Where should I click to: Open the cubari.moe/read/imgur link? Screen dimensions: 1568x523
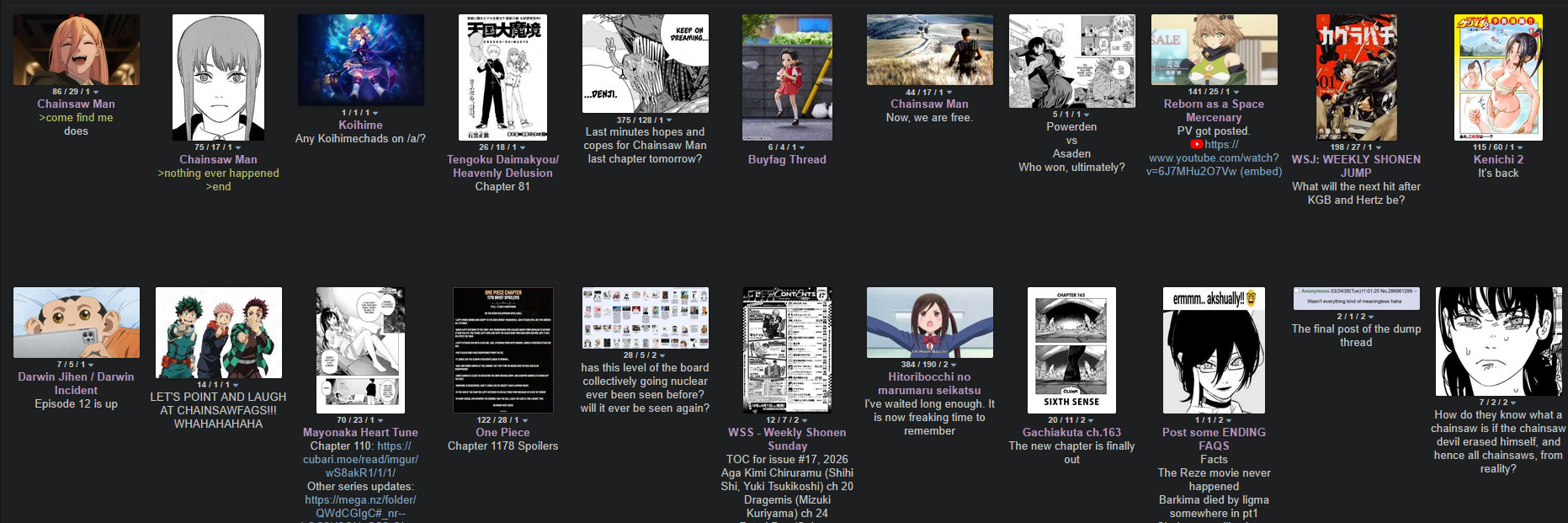click(x=360, y=460)
